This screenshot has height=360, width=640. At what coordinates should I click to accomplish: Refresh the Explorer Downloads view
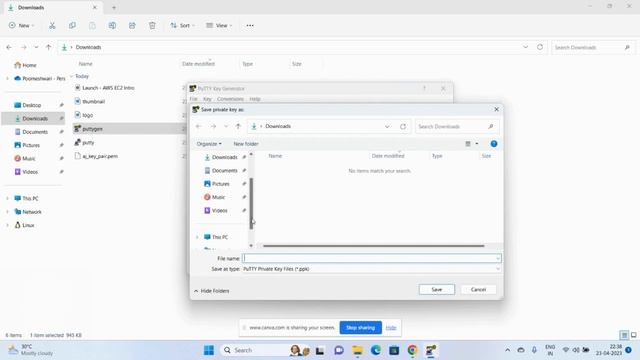point(540,47)
